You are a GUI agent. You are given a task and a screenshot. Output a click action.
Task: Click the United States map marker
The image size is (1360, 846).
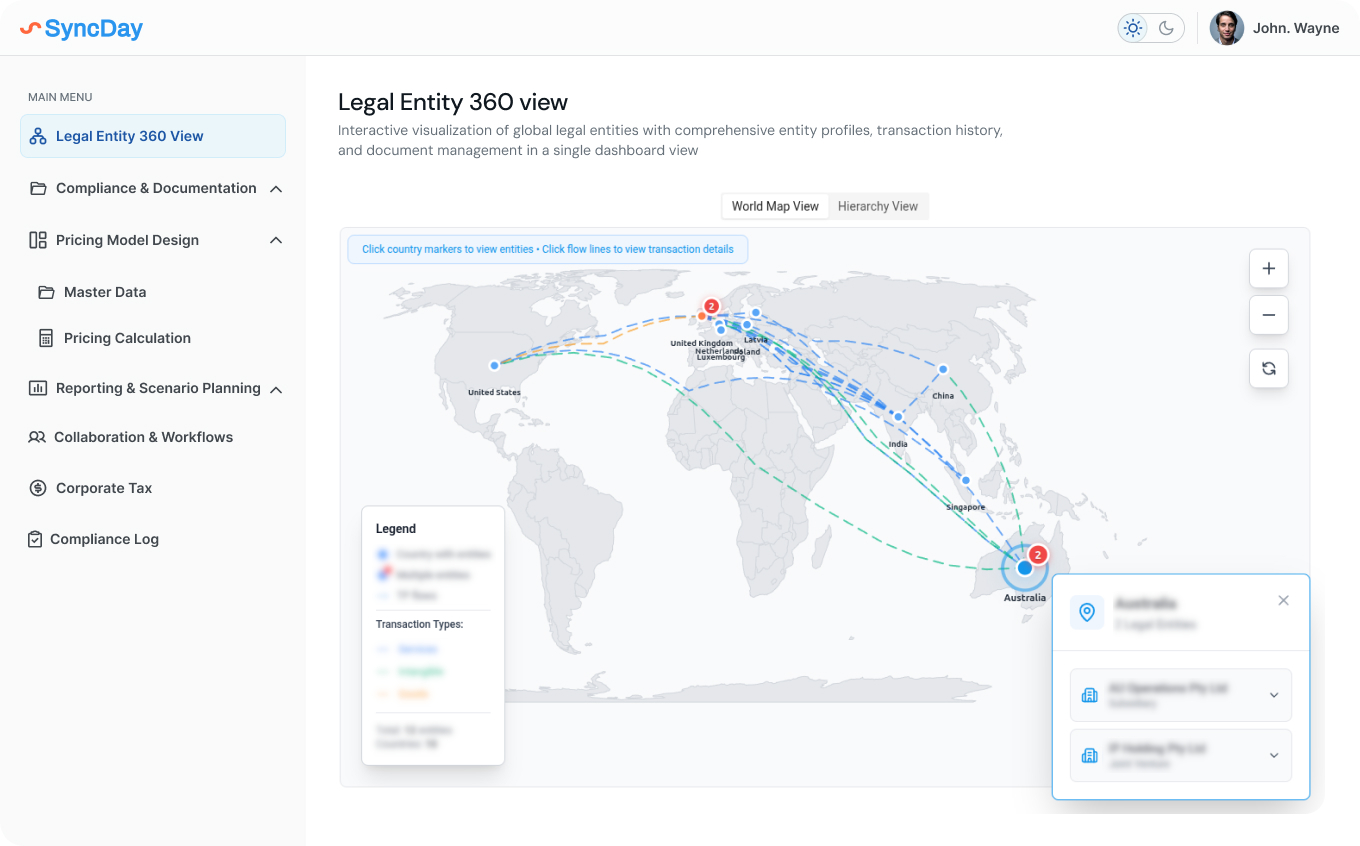(494, 365)
